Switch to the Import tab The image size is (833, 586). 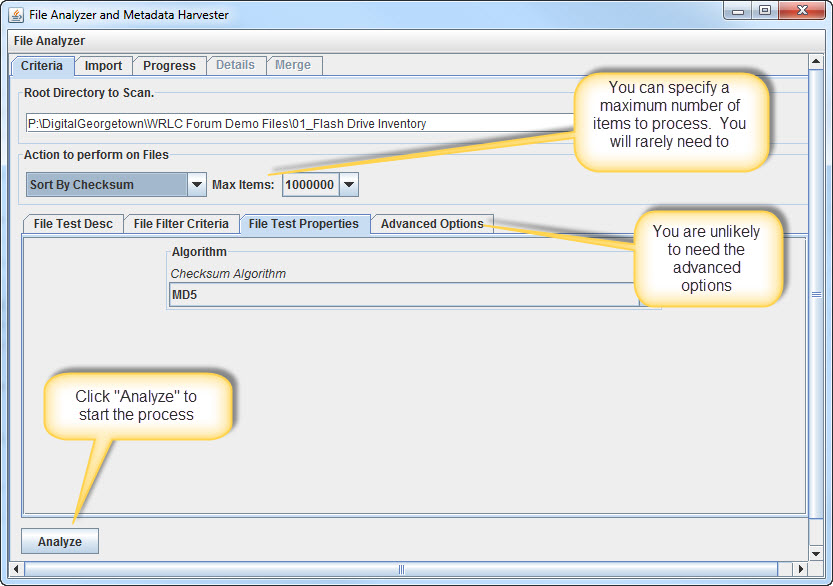point(103,66)
